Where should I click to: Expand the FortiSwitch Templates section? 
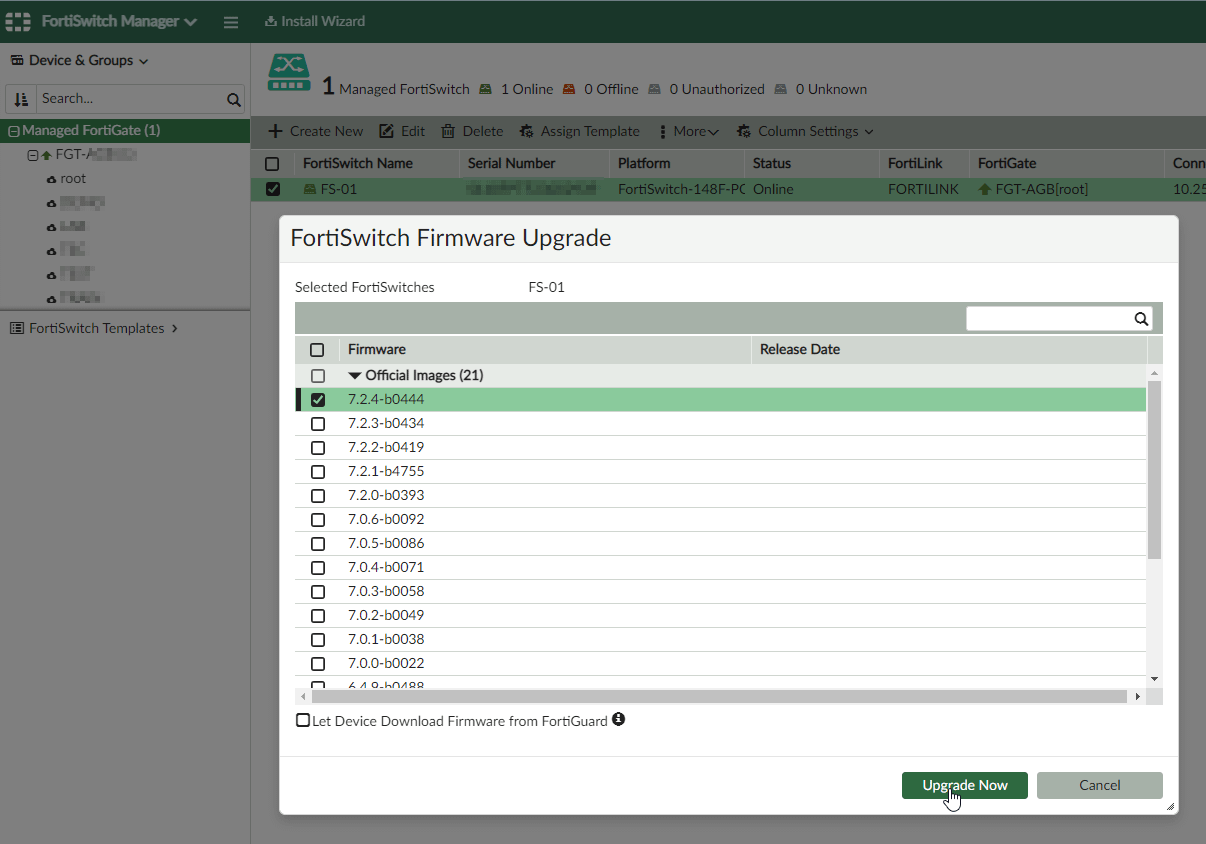(x=174, y=328)
